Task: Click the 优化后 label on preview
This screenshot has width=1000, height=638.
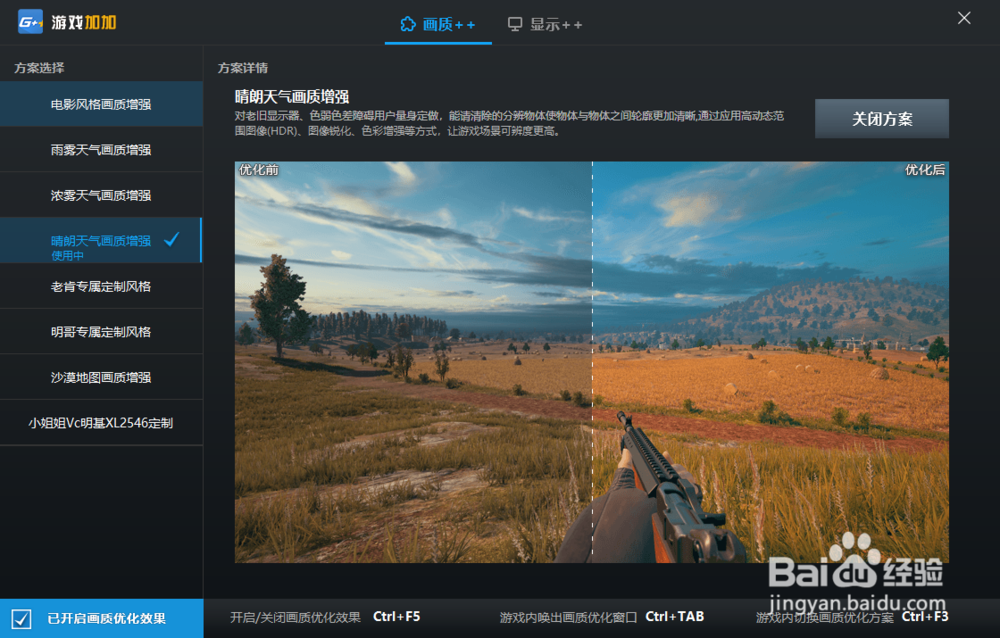Action: click(925, 170)
